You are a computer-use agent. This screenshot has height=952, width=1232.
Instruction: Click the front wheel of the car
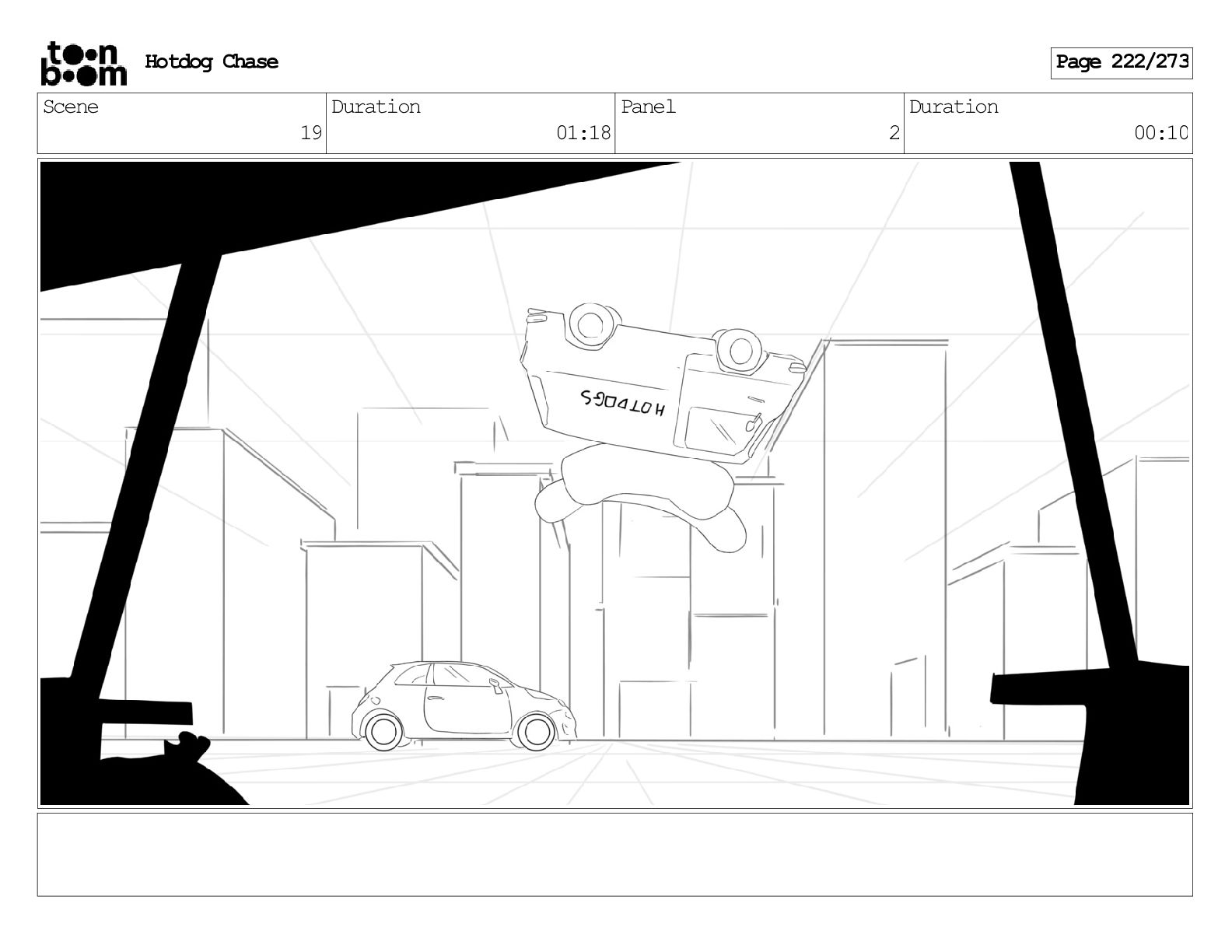(x=535, y=731)
